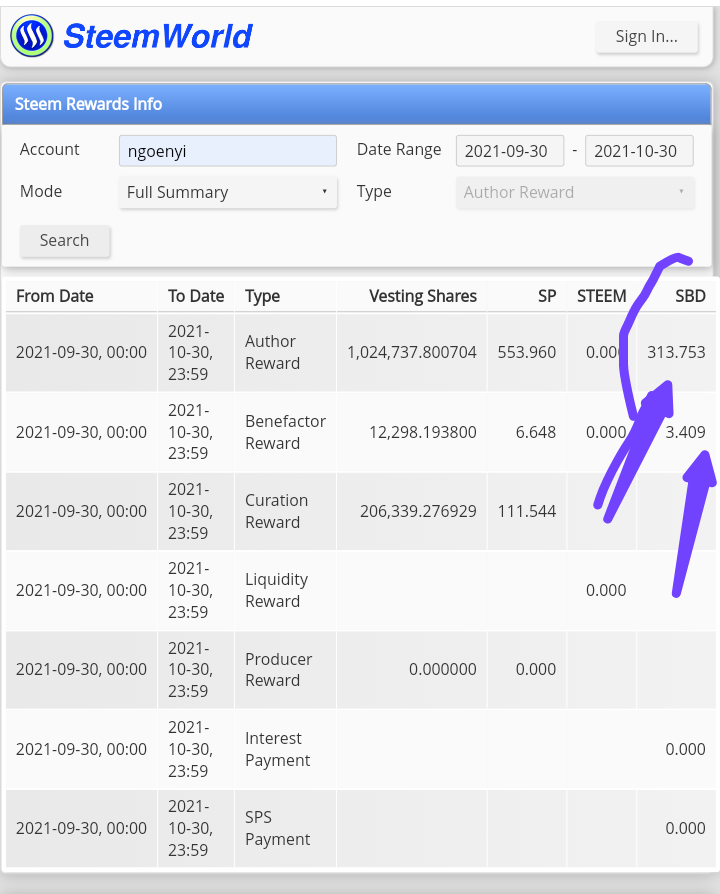Select the Interest Payment type cell

pos(285,749)
